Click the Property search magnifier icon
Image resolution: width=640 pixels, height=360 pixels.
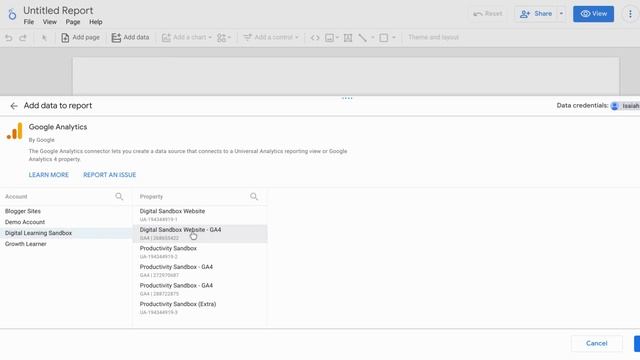pyautogui.click(x=254, y=197)
